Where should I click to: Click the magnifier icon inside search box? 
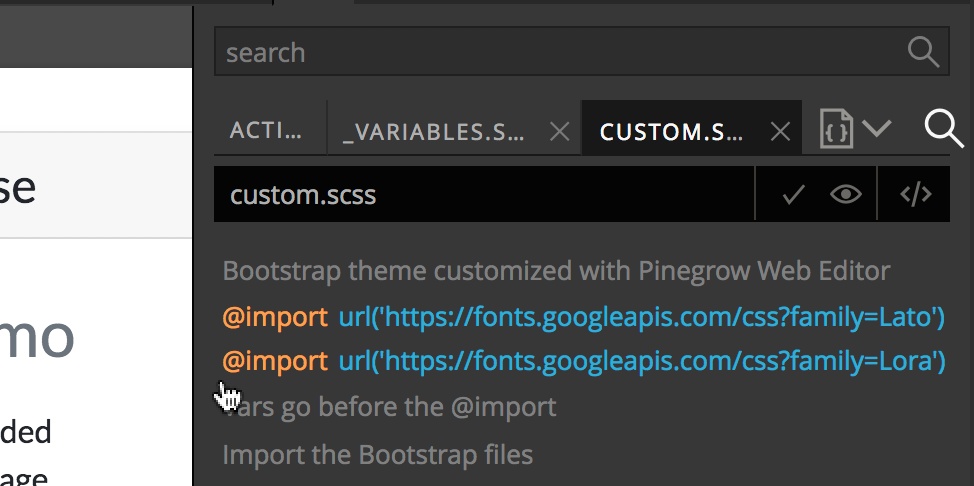point(922,52)
